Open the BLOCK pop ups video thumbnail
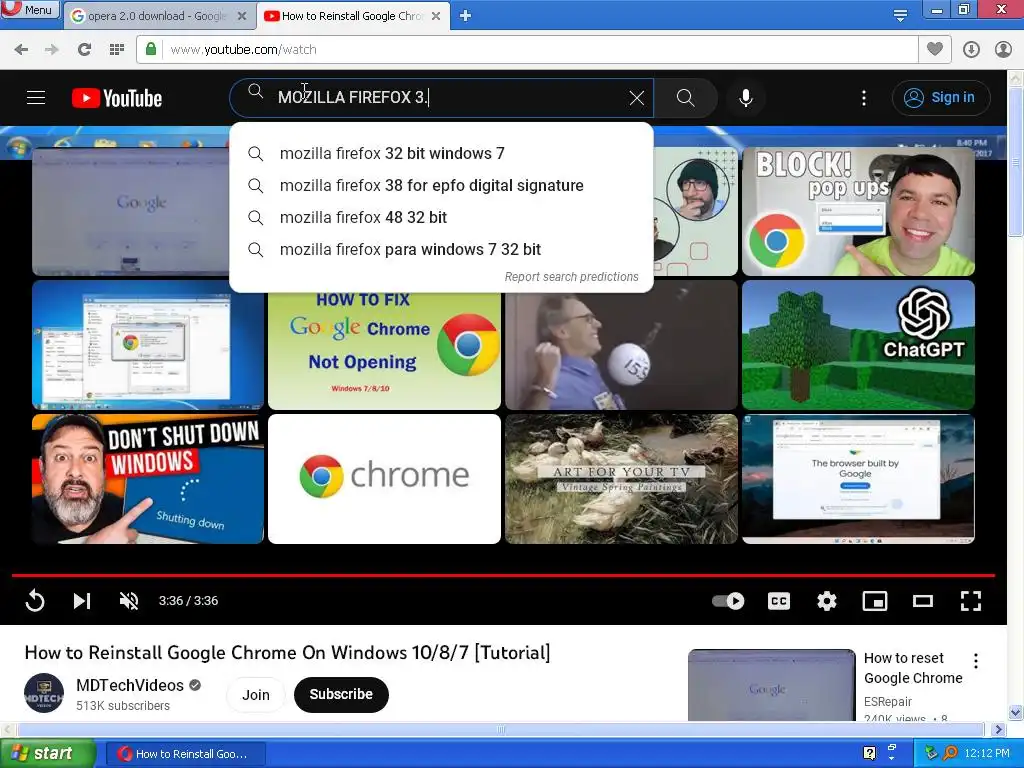 click(x=858, y=211)
